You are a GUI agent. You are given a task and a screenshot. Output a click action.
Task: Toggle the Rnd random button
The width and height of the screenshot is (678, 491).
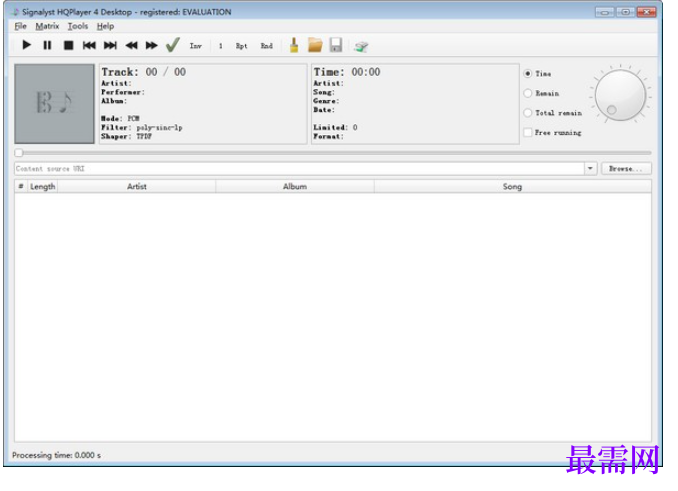[x=267, y=46]
